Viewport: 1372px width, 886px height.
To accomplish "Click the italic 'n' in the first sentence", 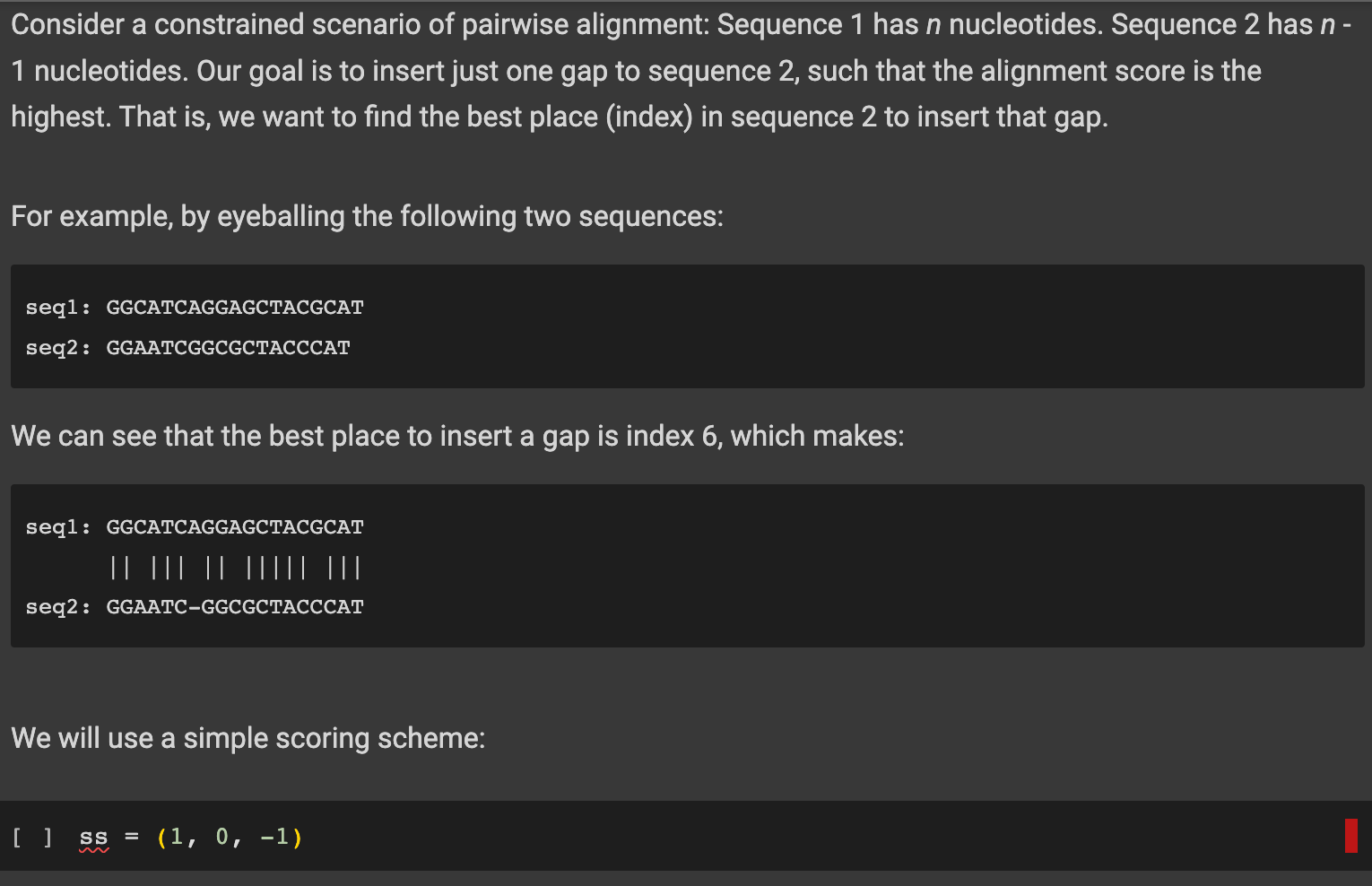I will click(932, 24).
